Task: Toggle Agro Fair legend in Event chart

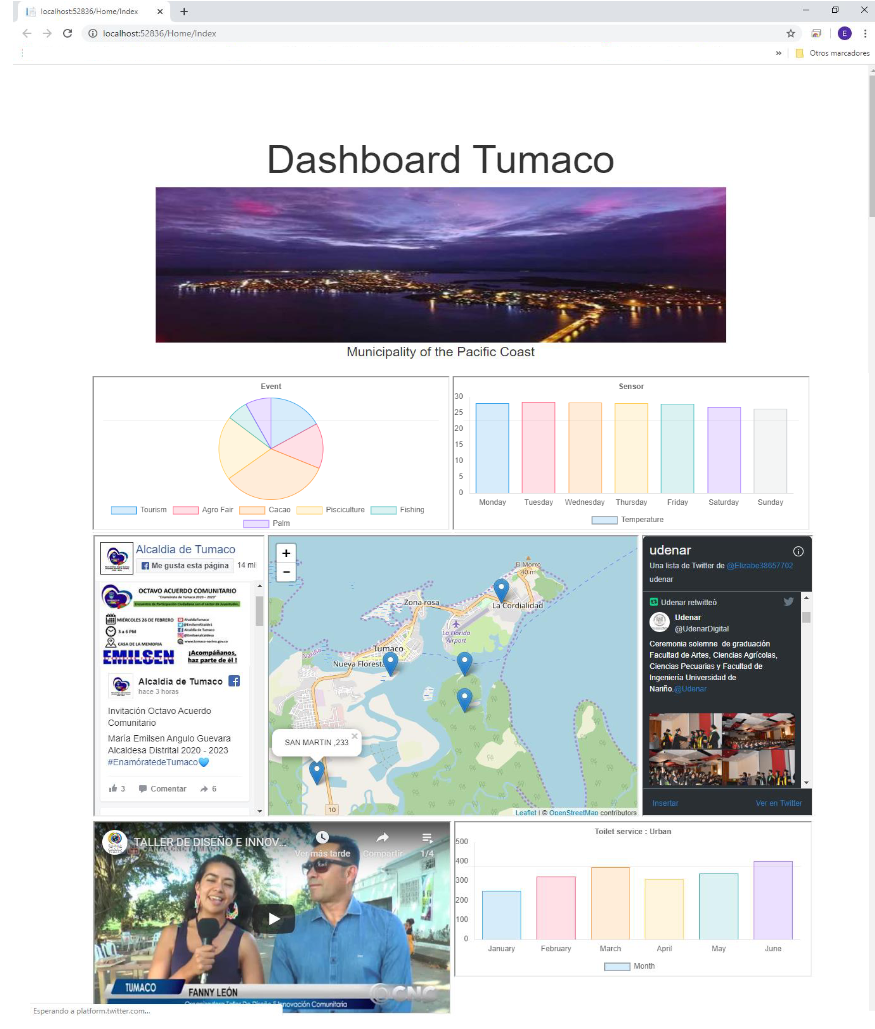Action: coord(203,510)
